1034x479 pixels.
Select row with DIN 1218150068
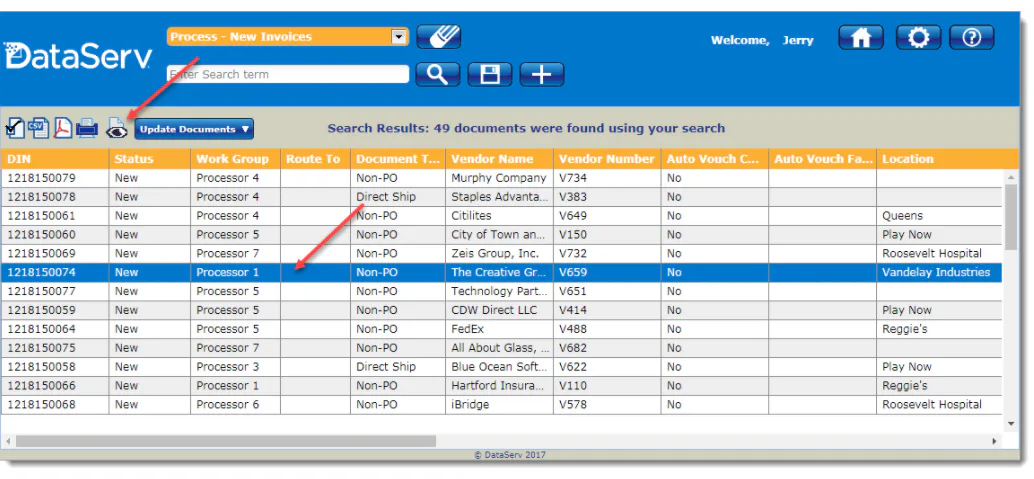[x=501, y=404]
